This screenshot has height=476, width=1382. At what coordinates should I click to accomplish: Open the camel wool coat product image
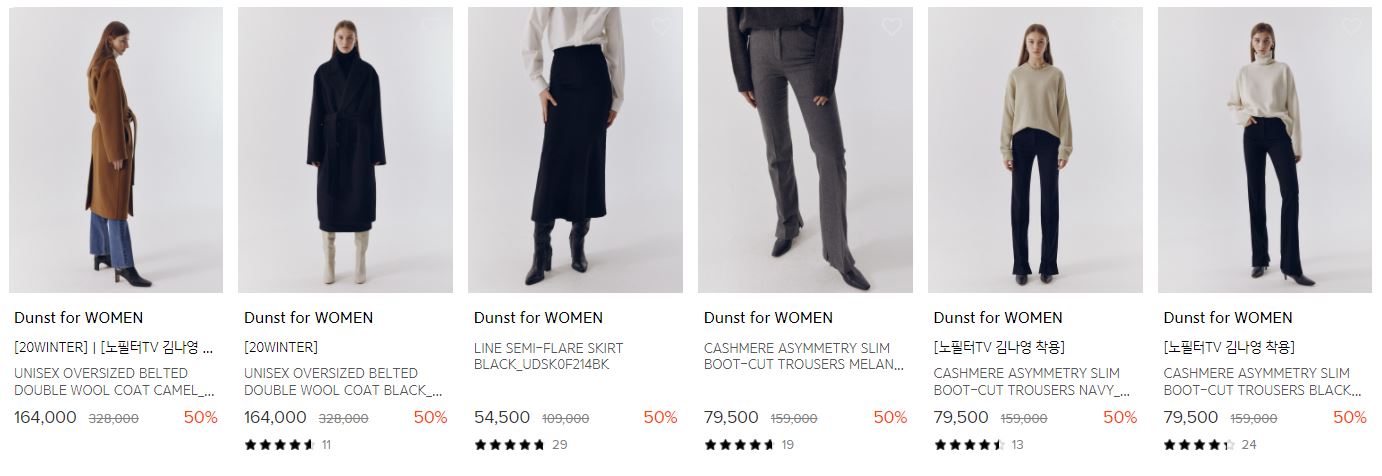click(x=116, y=150)
